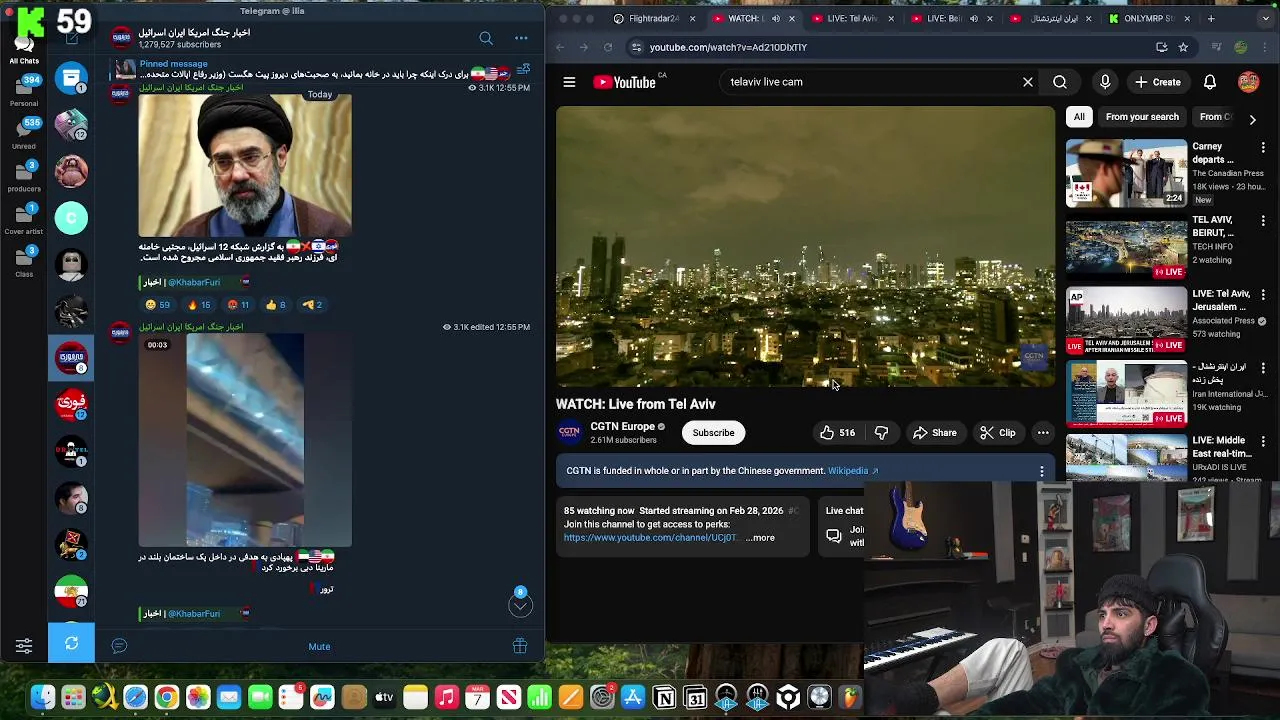Open the Wikipedia link about CGTN
This screenshot has width=1280, height=720.
[853, 471]
